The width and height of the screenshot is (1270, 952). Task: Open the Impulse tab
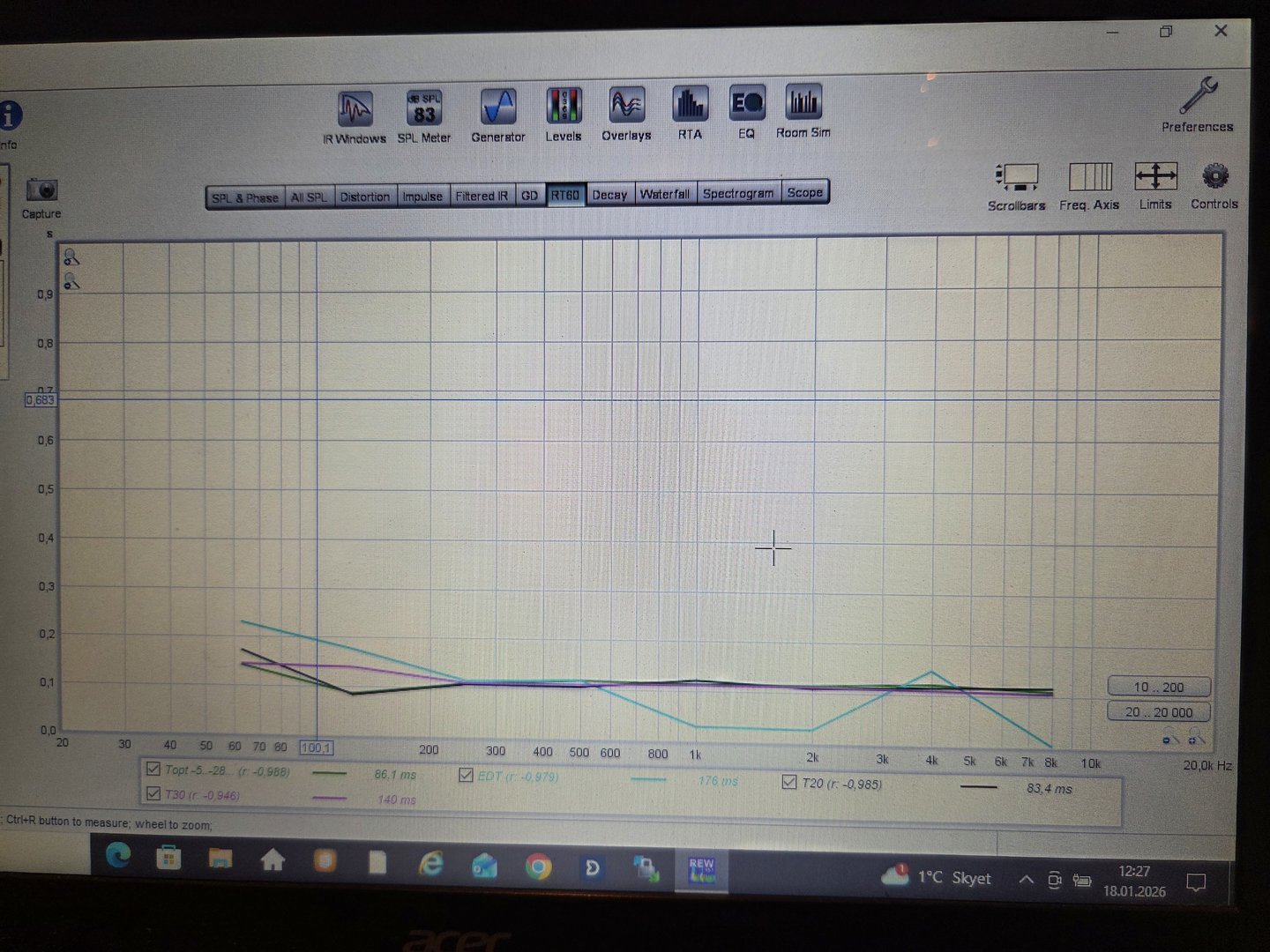pyautogui.click(x=422, y=196)
